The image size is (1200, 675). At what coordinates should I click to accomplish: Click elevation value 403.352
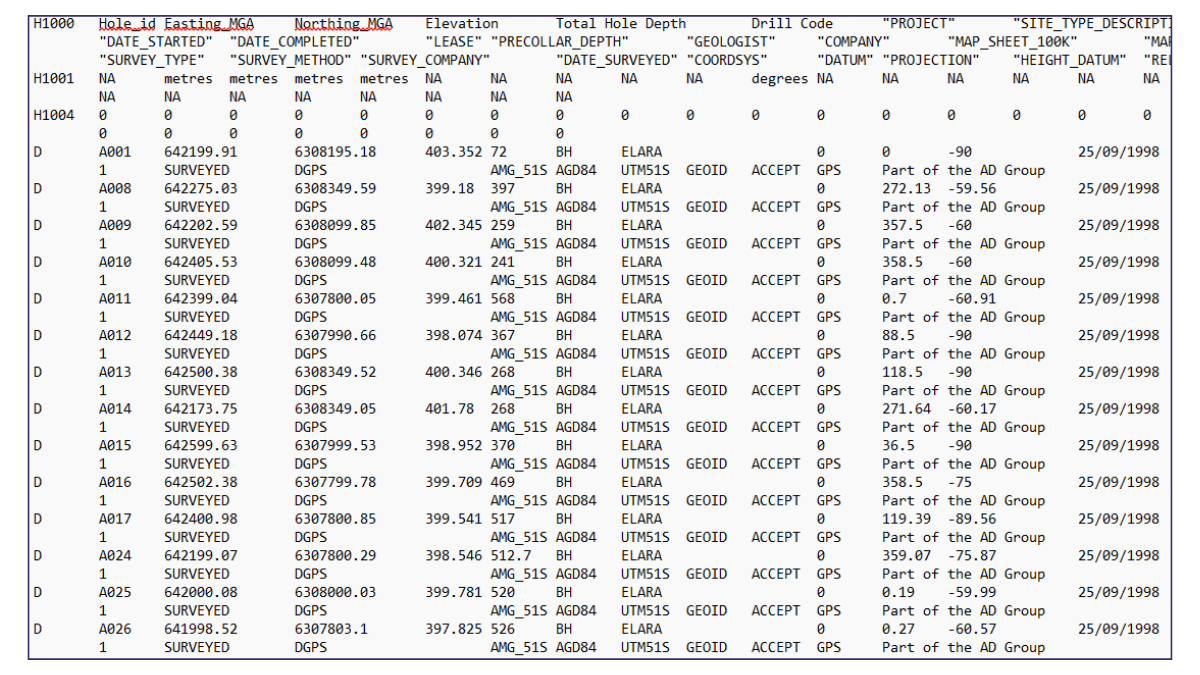[x=454, y=152]
